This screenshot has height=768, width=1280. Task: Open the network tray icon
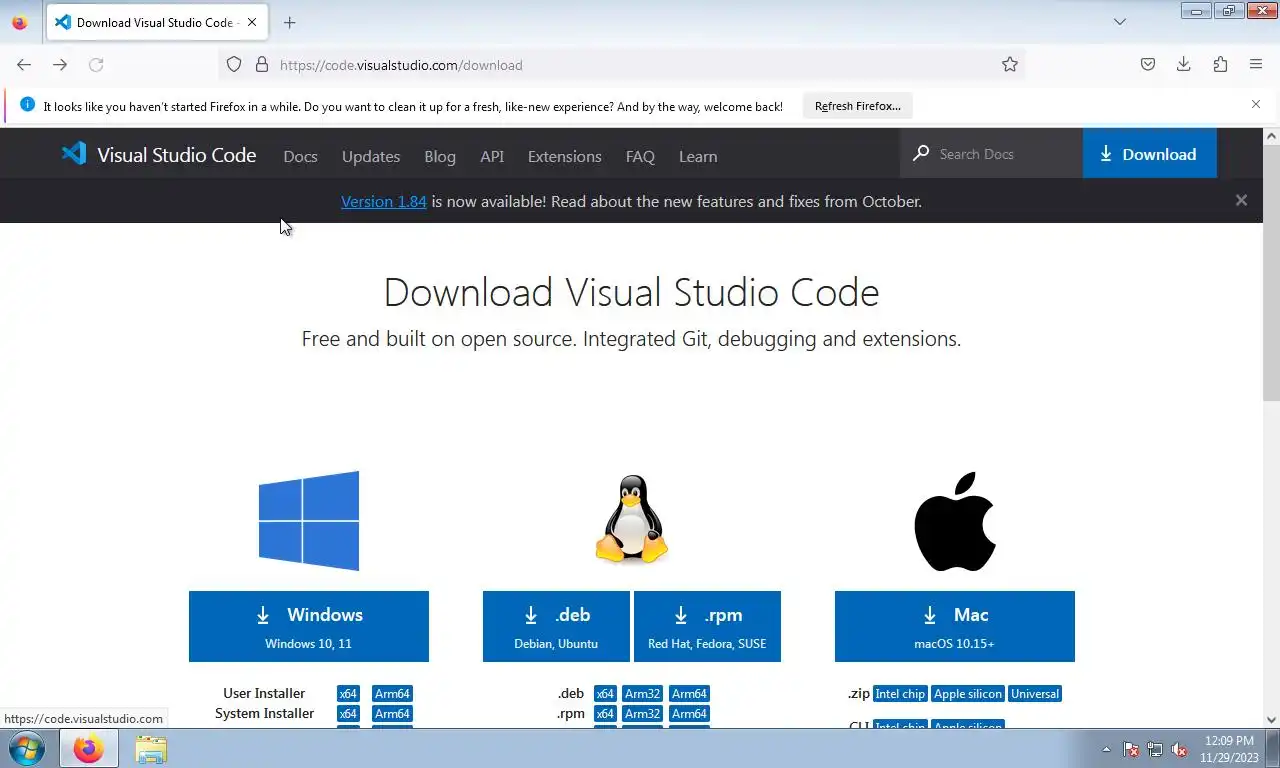pos(1155,750)
